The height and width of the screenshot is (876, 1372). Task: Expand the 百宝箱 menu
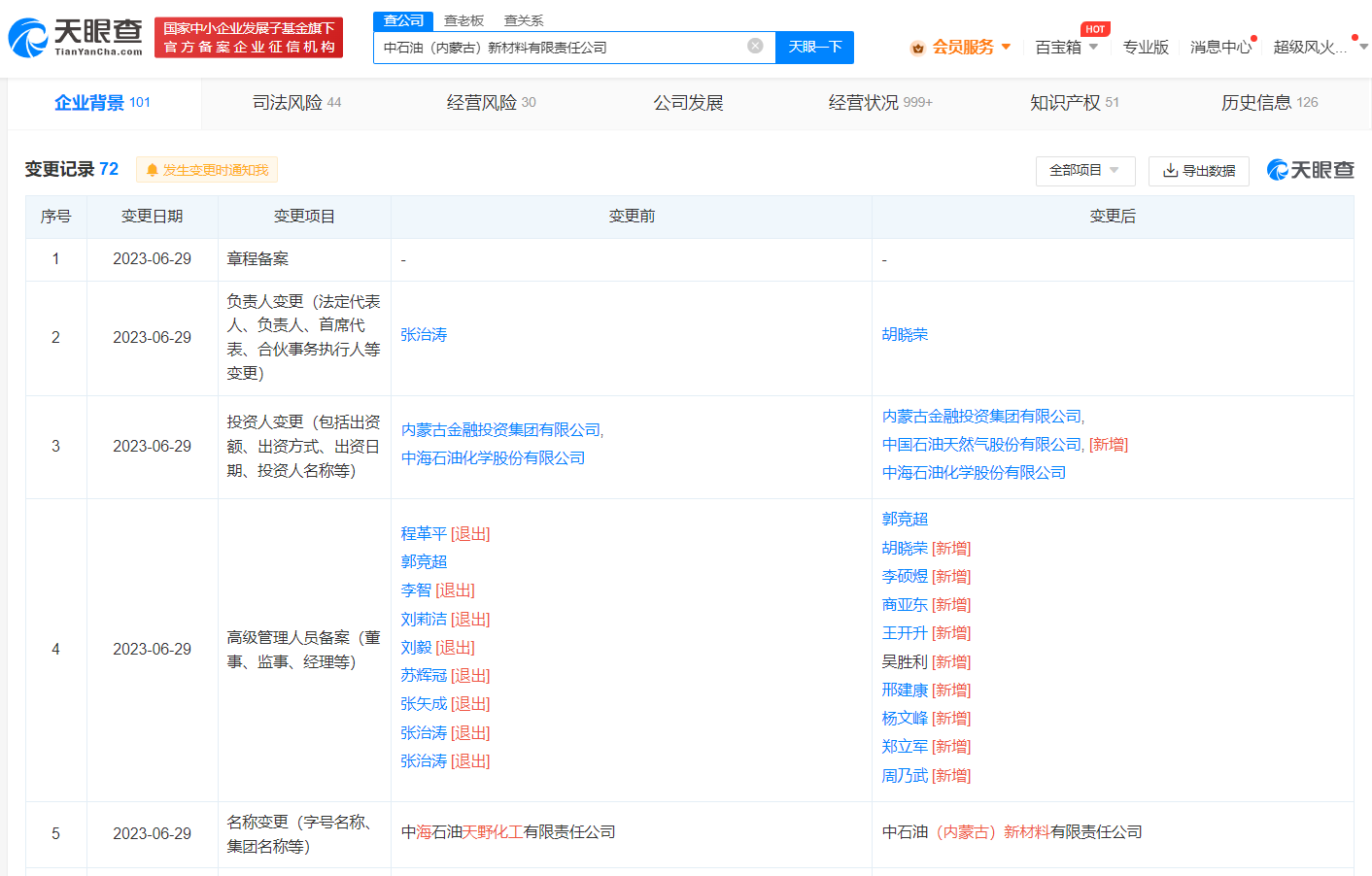pyautogui.click(x=1066, y=47)
